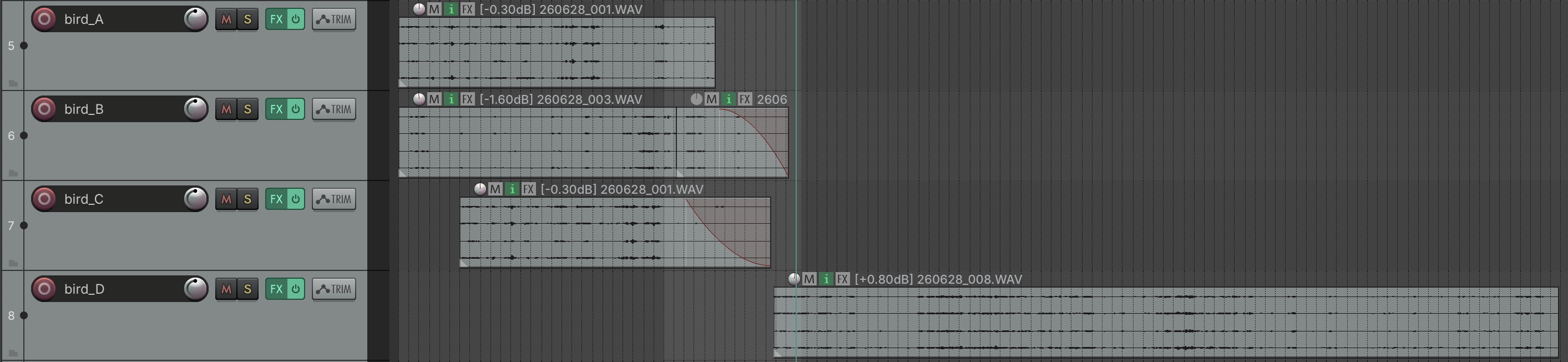Open the FX chain for track bird_D

[x=276, y=289]
